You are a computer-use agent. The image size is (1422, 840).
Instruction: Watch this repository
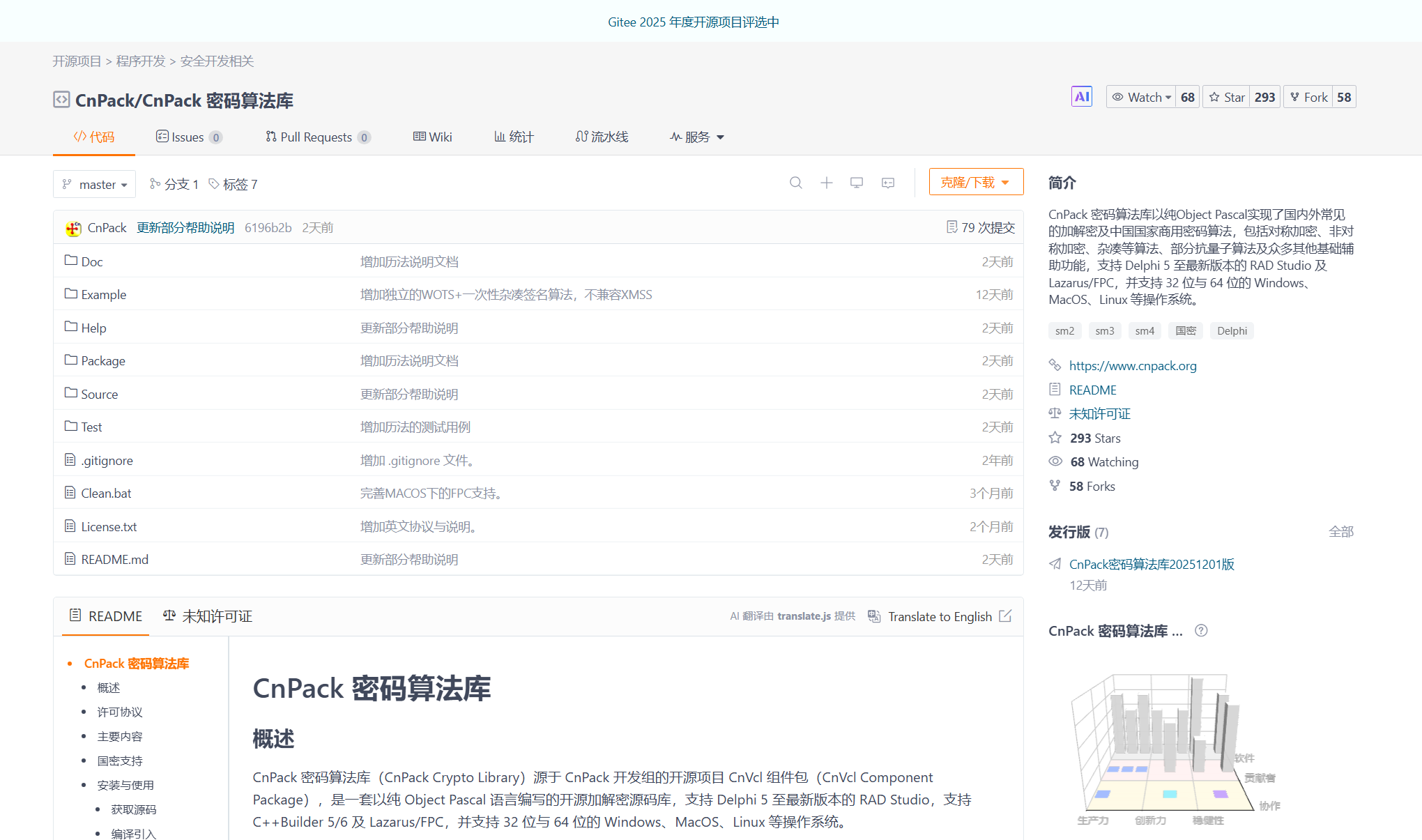1141,96
